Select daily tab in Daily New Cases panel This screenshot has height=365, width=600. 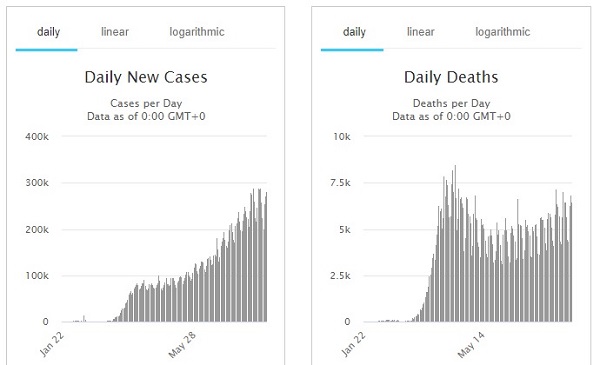click(x=48, y=32)
